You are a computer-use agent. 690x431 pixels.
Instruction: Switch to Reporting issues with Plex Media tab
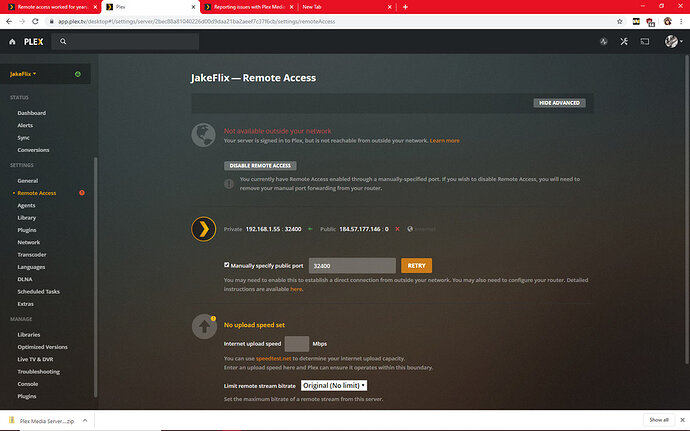point(250,7)
